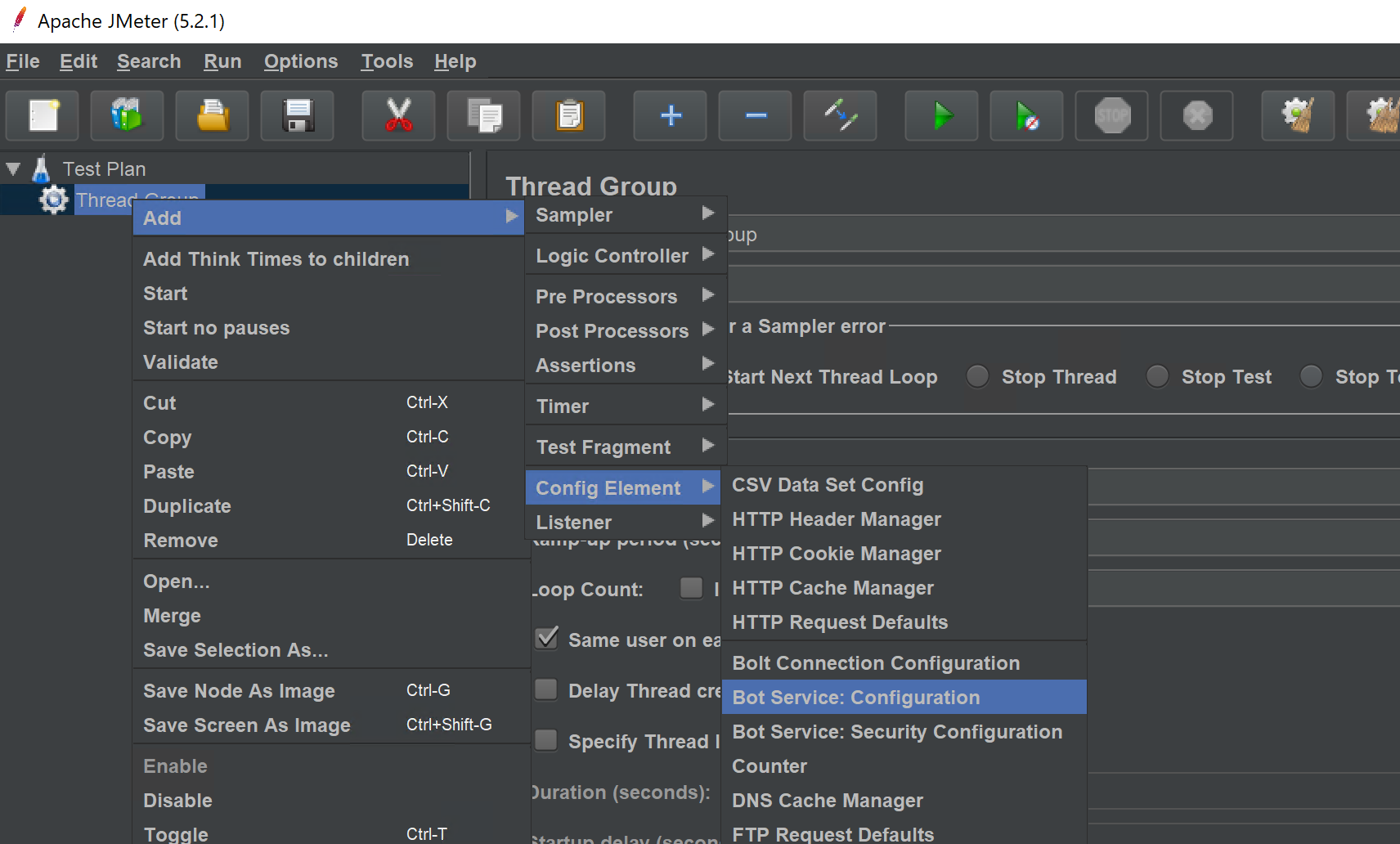Viewport: 1400px width, 844px height.
Task: Click the Copy toolbar icon
Action: pos(484,116)
